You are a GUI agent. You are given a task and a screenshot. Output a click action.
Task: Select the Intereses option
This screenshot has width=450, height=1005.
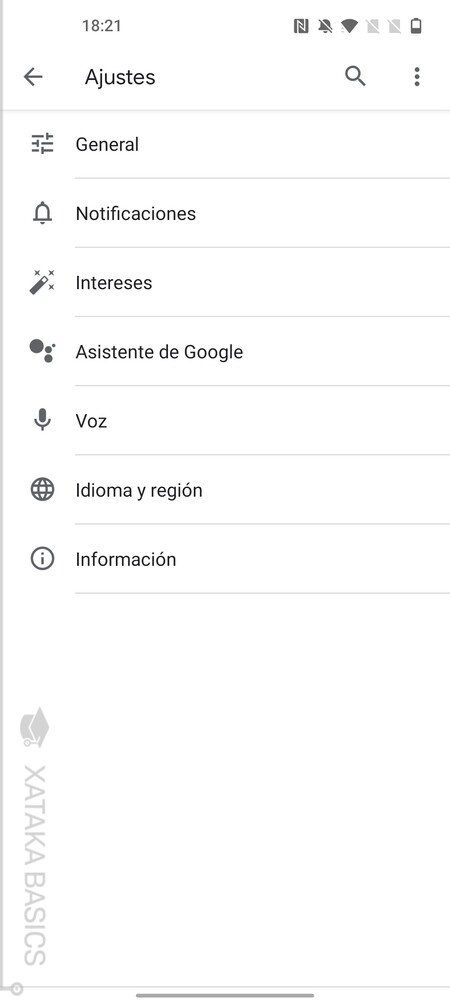point(225,282)
